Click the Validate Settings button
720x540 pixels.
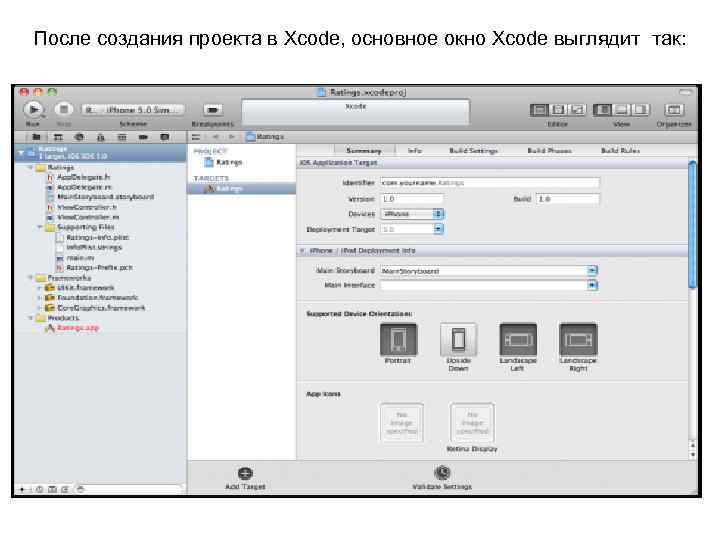[442, 478]
